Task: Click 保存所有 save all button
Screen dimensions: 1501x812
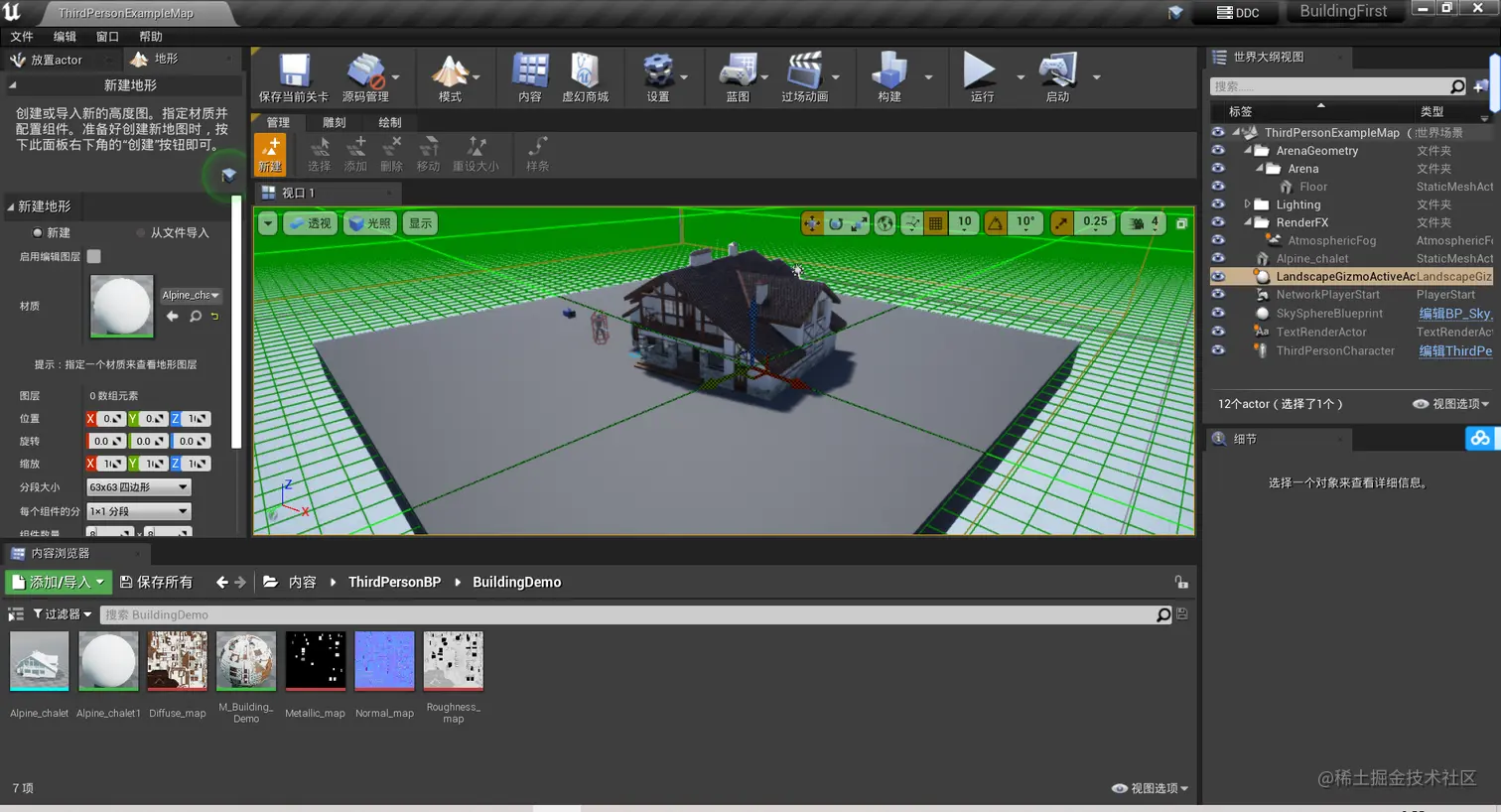Action: pos(156,582)
